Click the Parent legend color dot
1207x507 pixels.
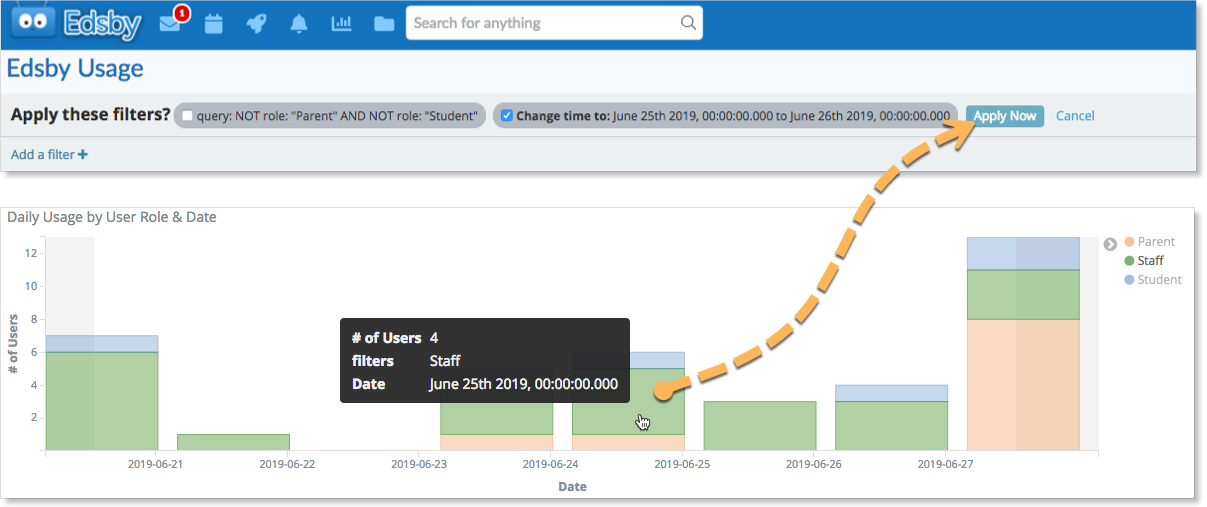[1129, 242]
